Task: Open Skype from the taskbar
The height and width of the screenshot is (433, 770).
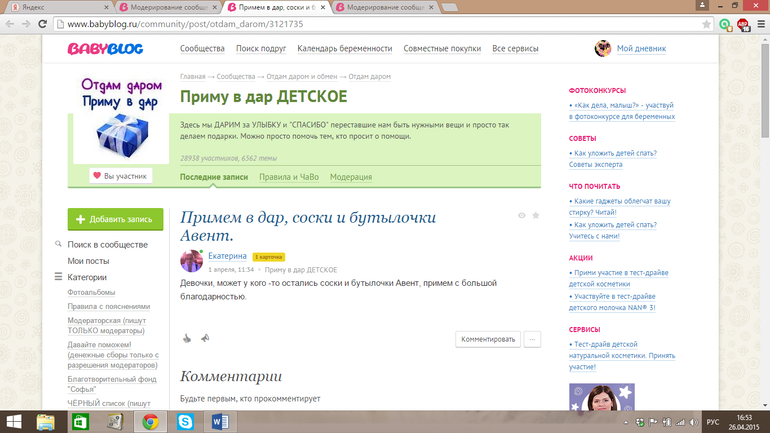Action: (x=185, y=421)
